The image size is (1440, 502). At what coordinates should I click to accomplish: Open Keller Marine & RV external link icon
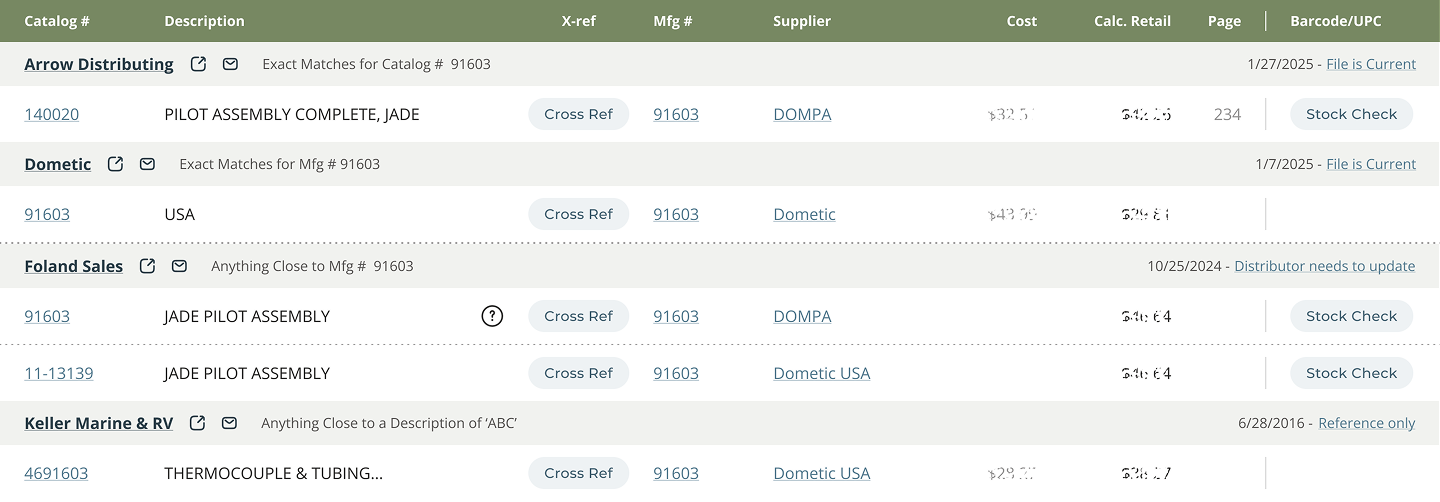click(197, 423)
